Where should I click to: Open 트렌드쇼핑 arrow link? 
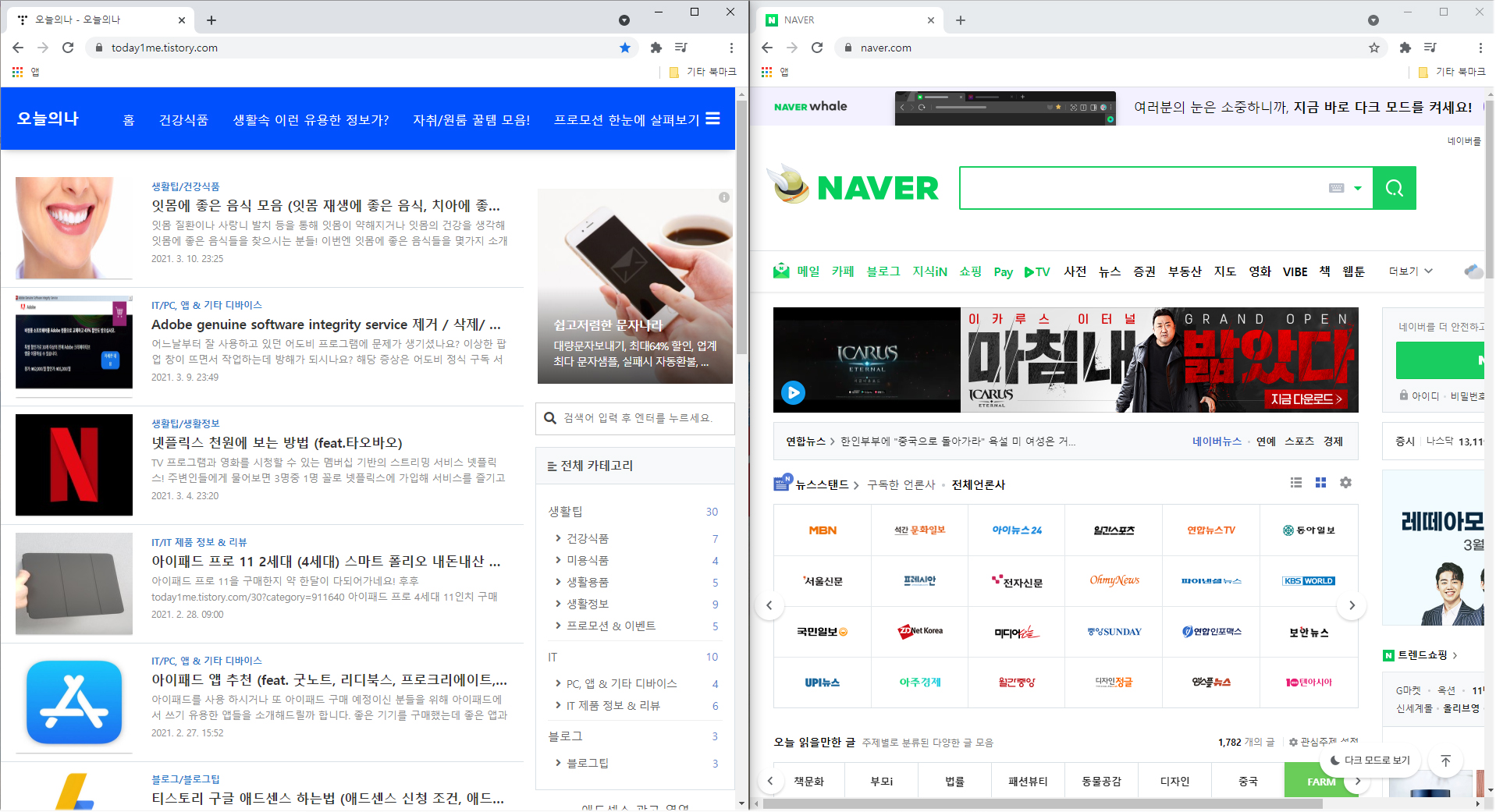click(x=1455, y=655)
